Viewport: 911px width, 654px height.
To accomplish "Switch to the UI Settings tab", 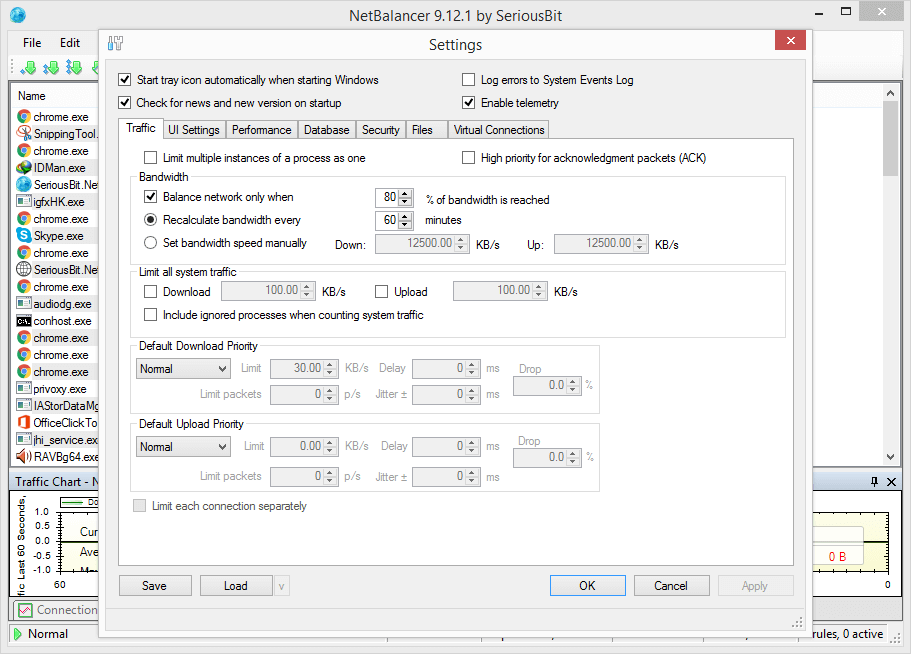I will coord(193,130).
